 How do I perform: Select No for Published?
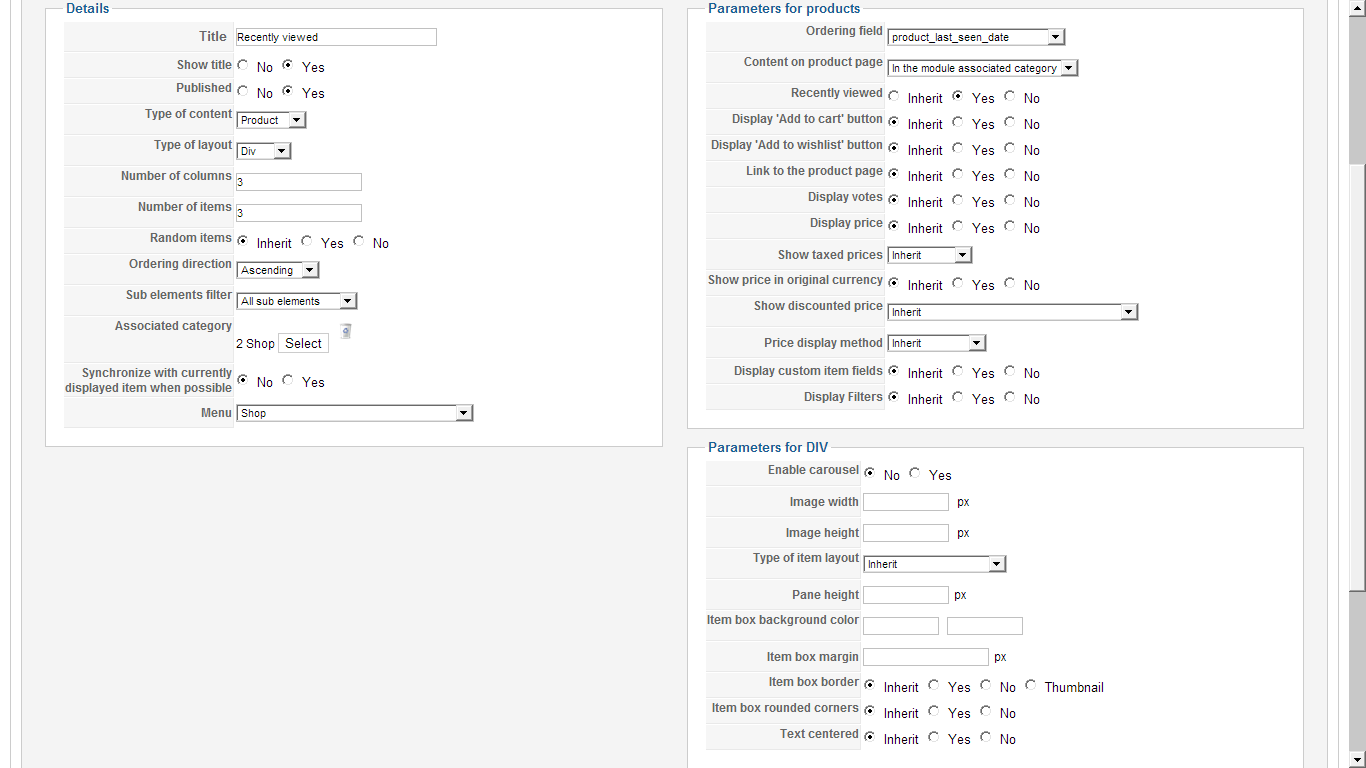243,91
